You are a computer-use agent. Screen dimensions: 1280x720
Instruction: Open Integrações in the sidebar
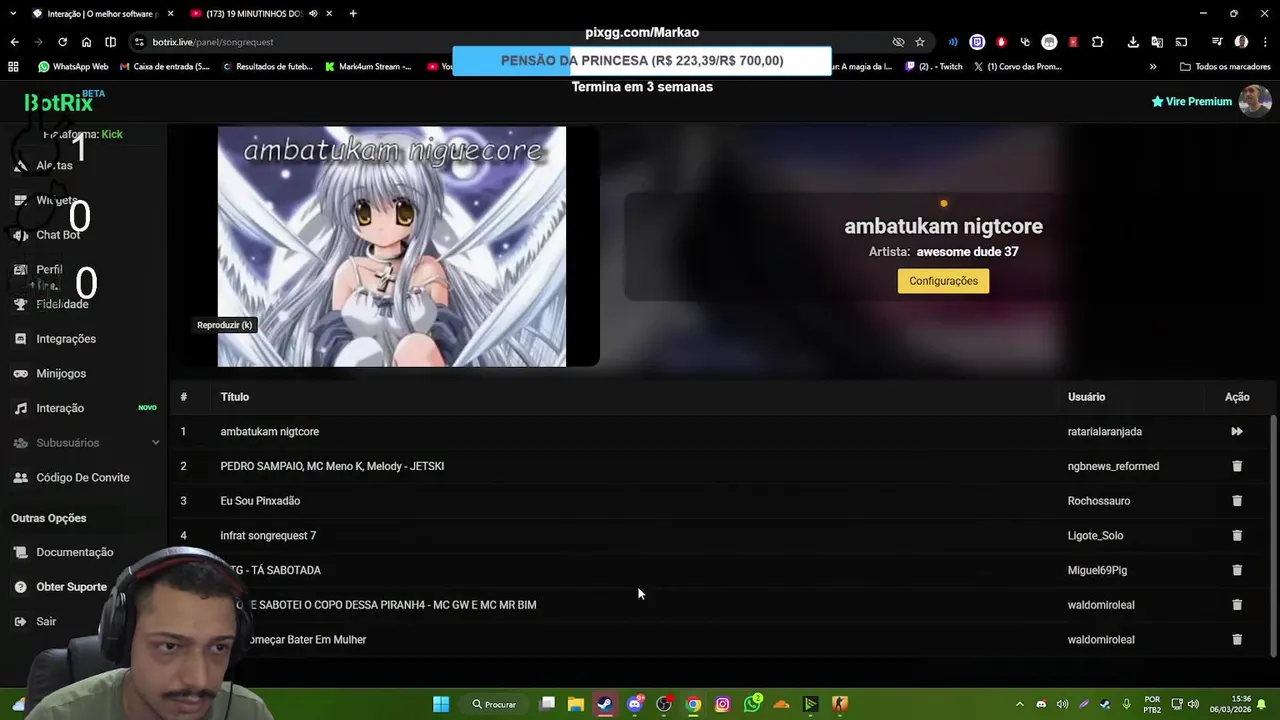(x=66, y=339)
